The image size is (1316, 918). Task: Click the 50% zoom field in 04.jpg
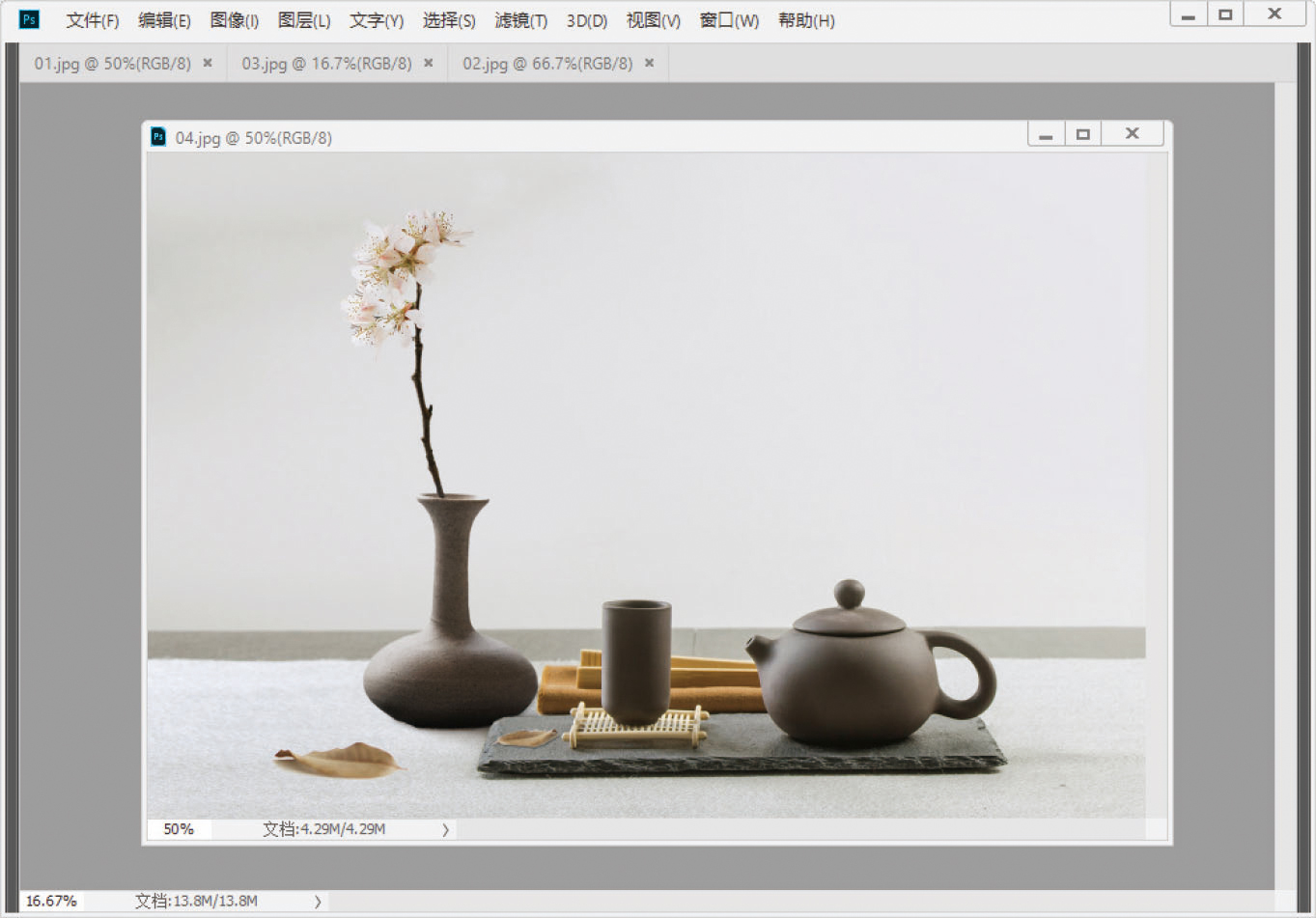(x=179, y=828)
